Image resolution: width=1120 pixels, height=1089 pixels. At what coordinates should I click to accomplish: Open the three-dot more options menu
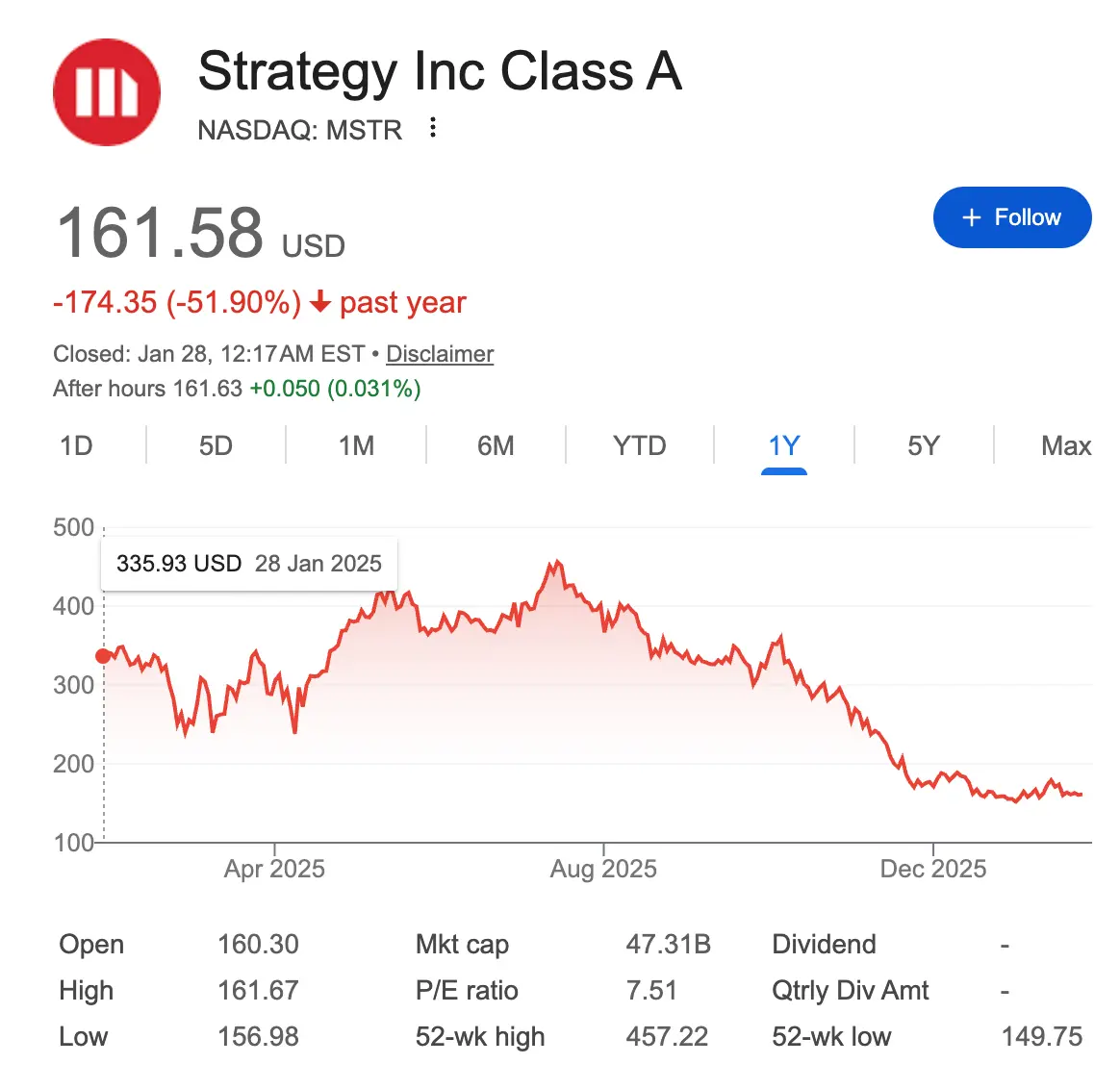[433, 128]
